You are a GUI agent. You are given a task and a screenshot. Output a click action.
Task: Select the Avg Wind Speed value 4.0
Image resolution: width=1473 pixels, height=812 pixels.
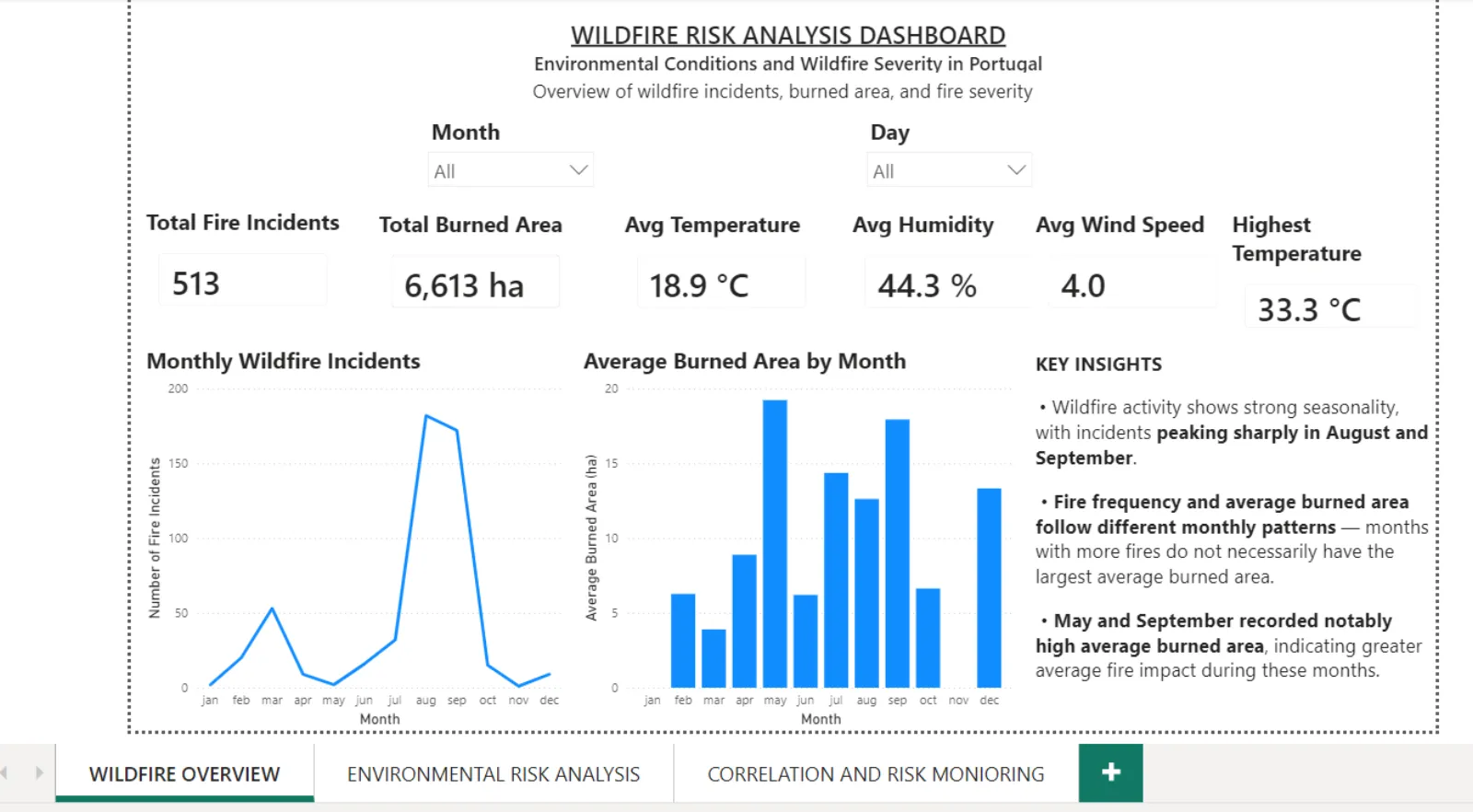tap(1083, 286)
